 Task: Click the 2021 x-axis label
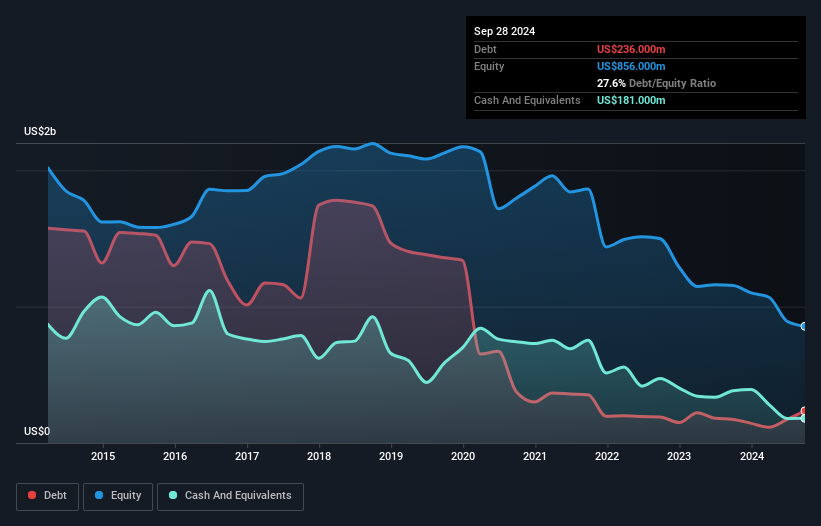(x=535, y=456)
